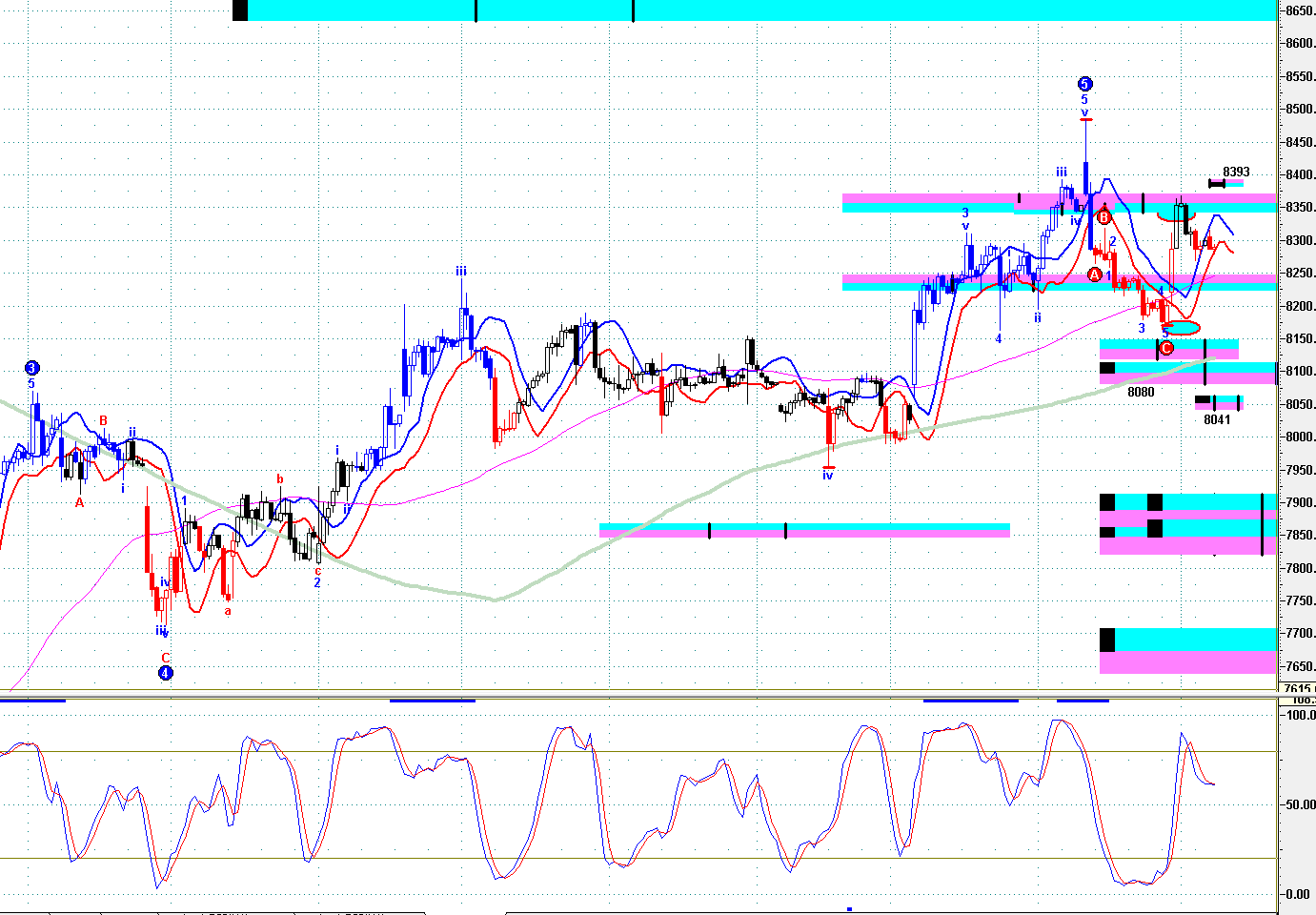Click the 100.0 oscillator axis label
The width and height of the screenshot is (1316, 915).
coord(1300,714)
